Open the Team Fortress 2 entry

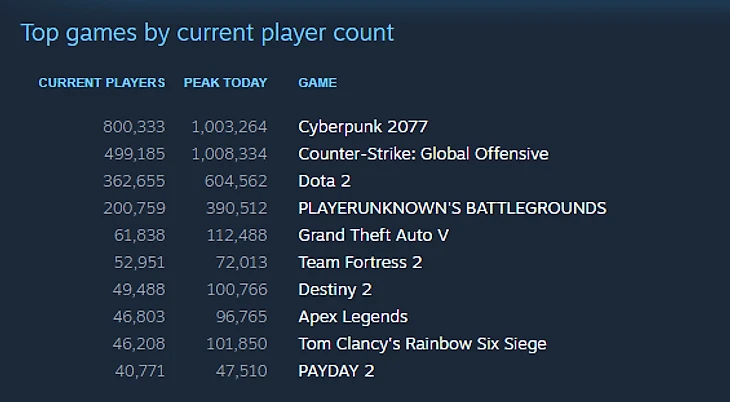click(360, 262)
